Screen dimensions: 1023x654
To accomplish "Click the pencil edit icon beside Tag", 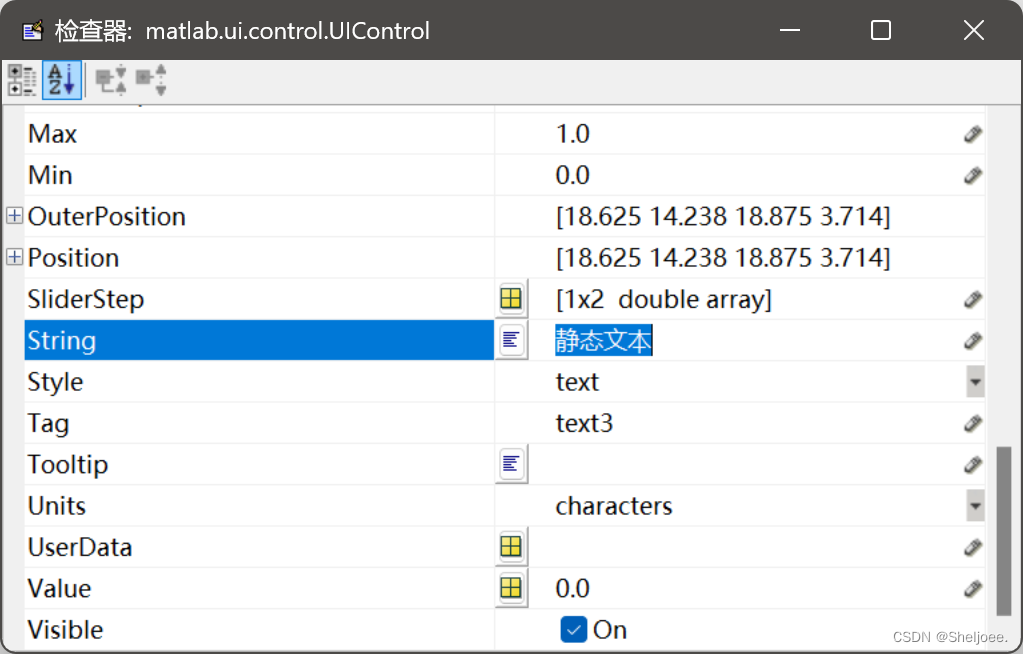I will coord(972,422).
